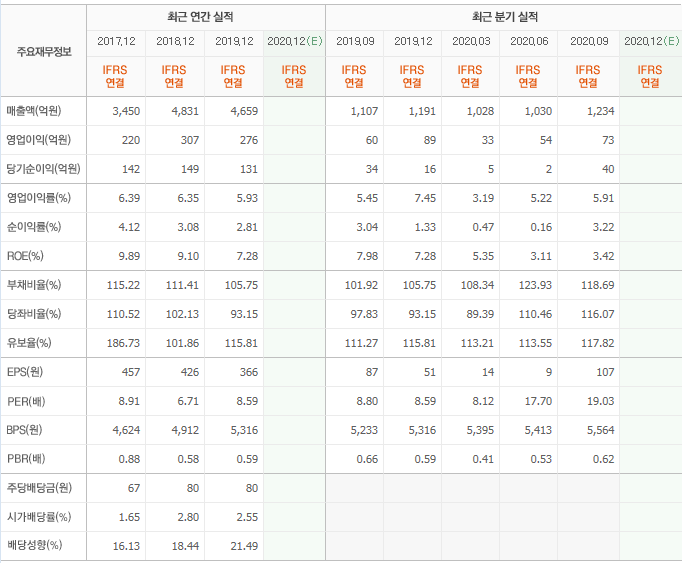Click 'IFRS 연결' under the 2017.12 column
Image resolution: width=685 pixels, height=563 pixels.
point(115,76)
